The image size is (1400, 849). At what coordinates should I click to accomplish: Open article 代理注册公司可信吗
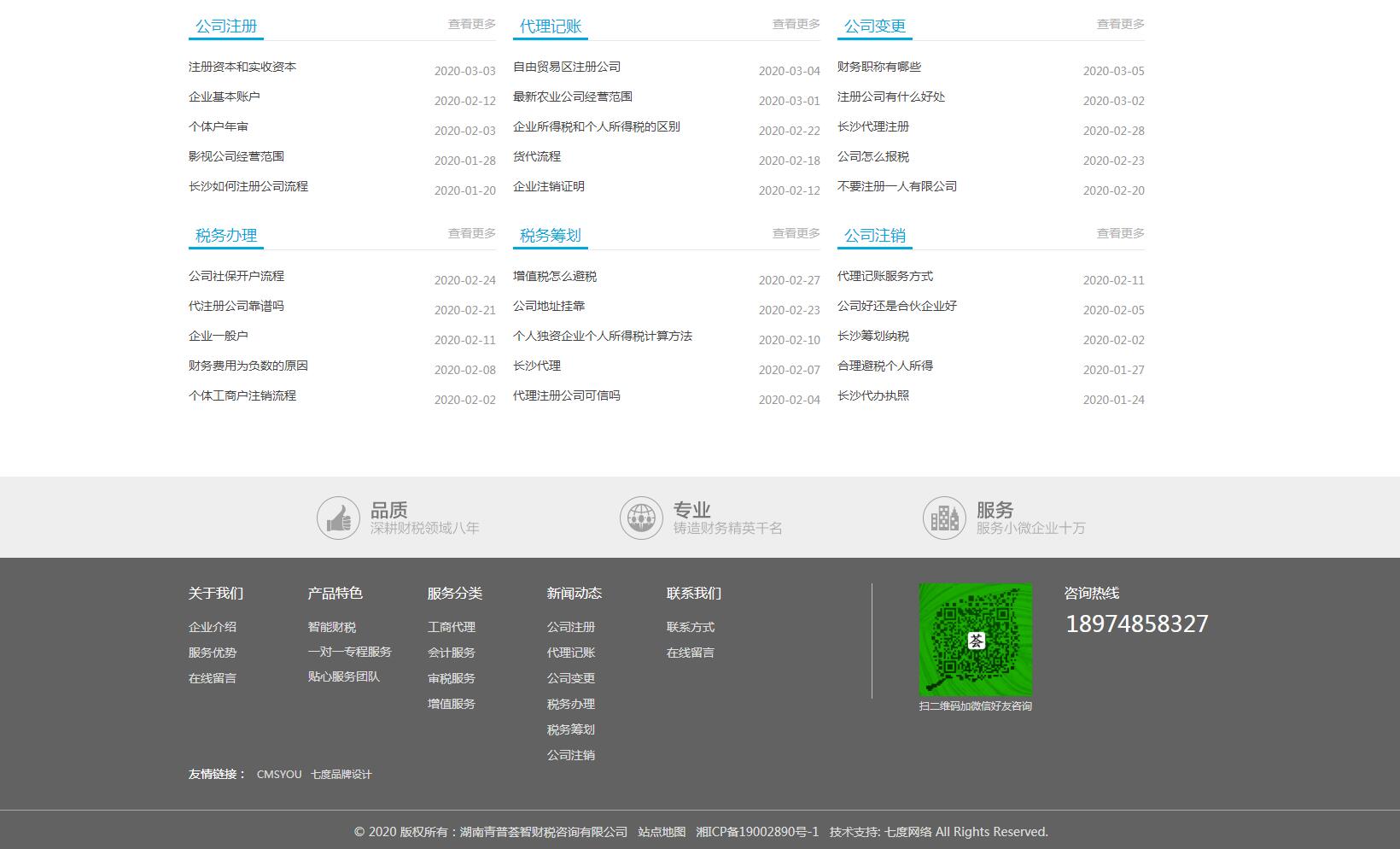567,395
